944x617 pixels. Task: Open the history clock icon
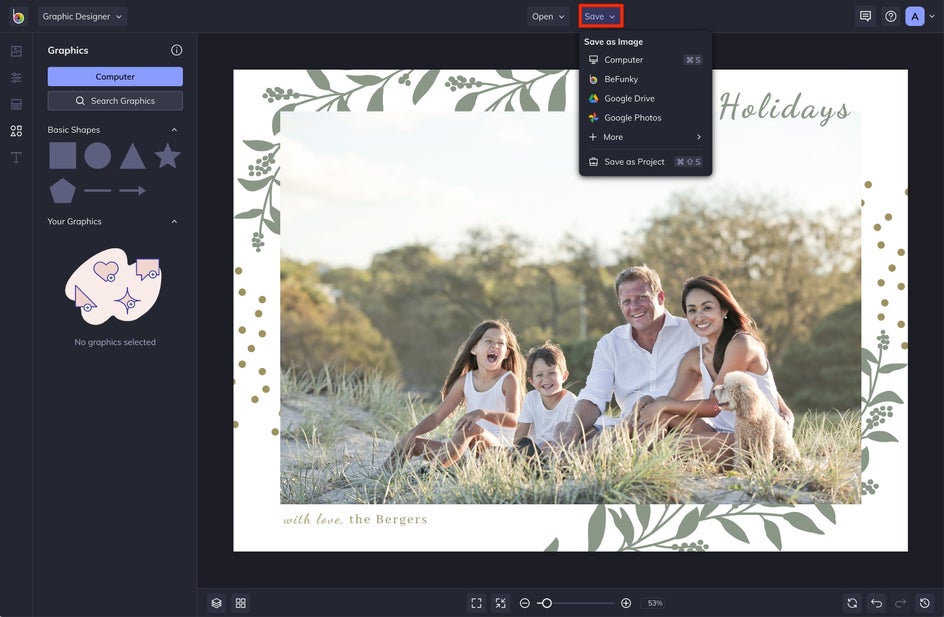click(x=925, y=603)
